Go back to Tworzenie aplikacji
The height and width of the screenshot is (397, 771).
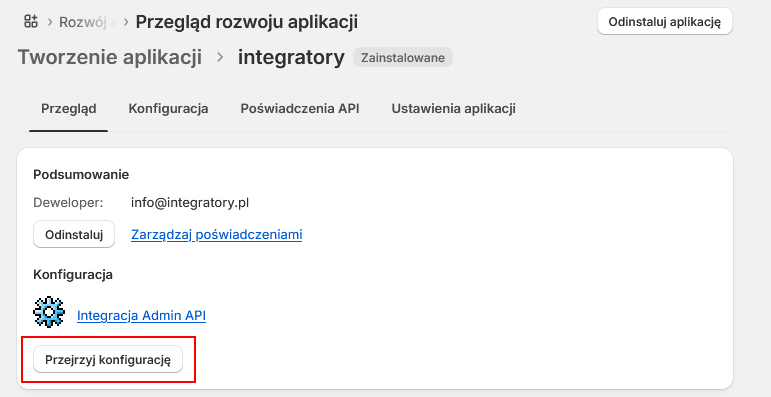point(110,57)
